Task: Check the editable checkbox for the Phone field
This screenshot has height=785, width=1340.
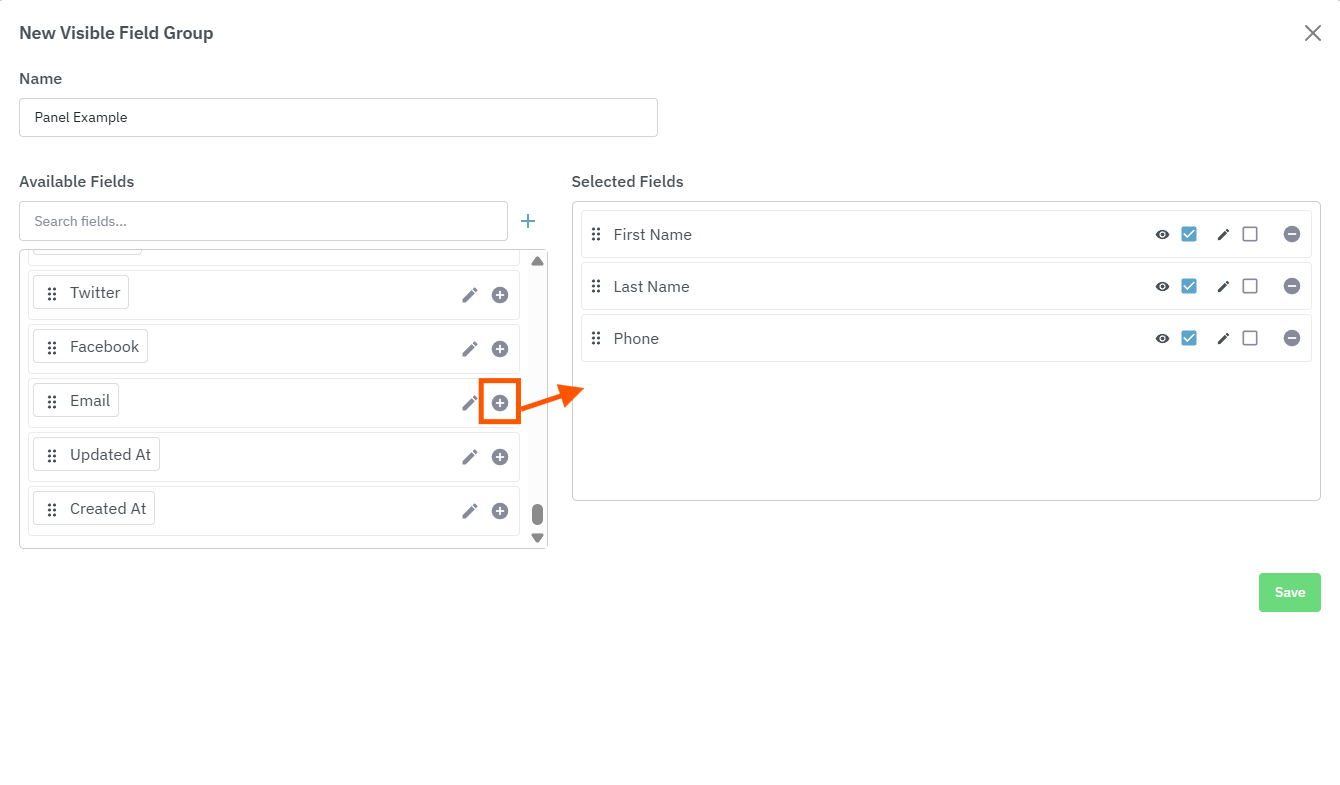Action: 1250,338
